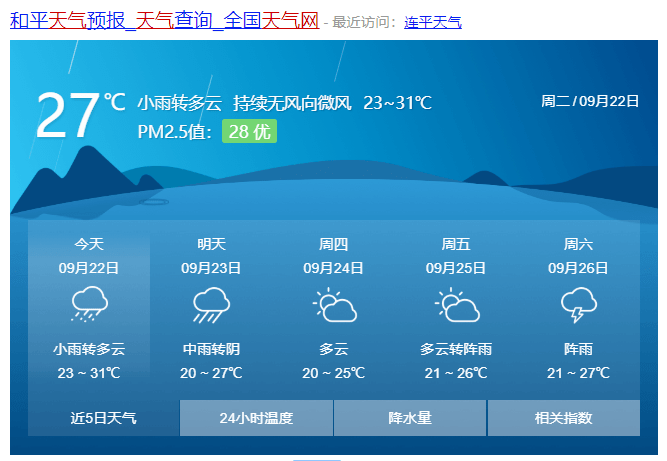Click today's card range 23 ~ 31℃
This screenshot has width=667, height=461.
(x=89, y=373)
